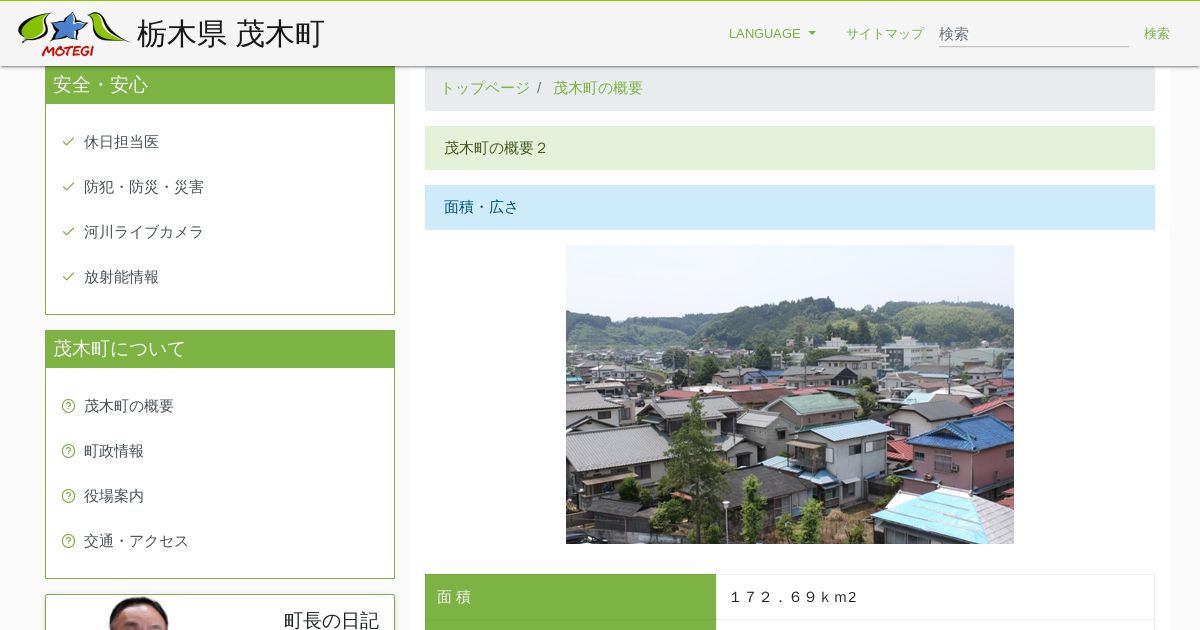1200x630 pixels.
Task: Select the 面 積 table header cell
Action: coord(570,597)
